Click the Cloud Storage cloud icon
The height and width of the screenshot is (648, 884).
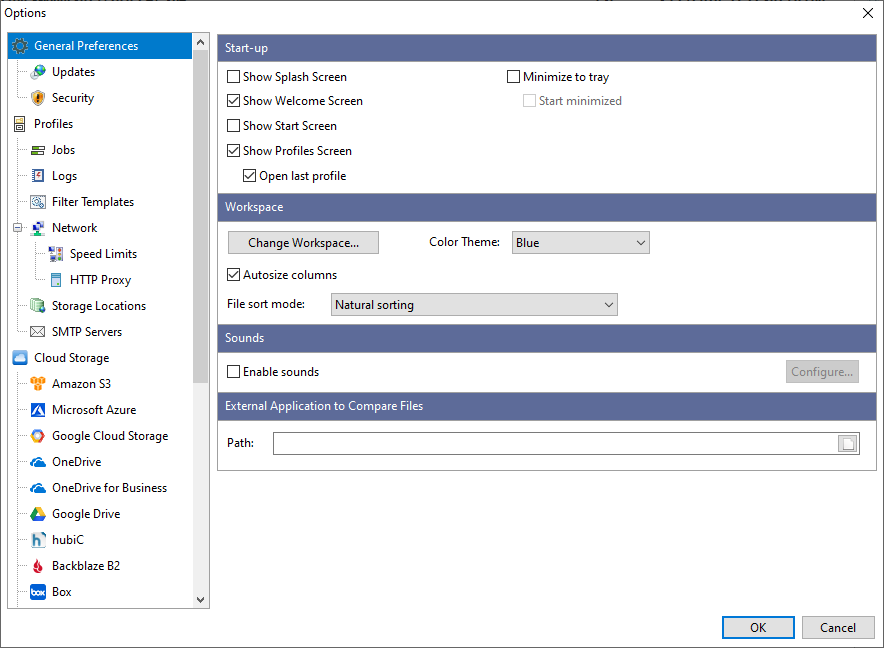20,358
